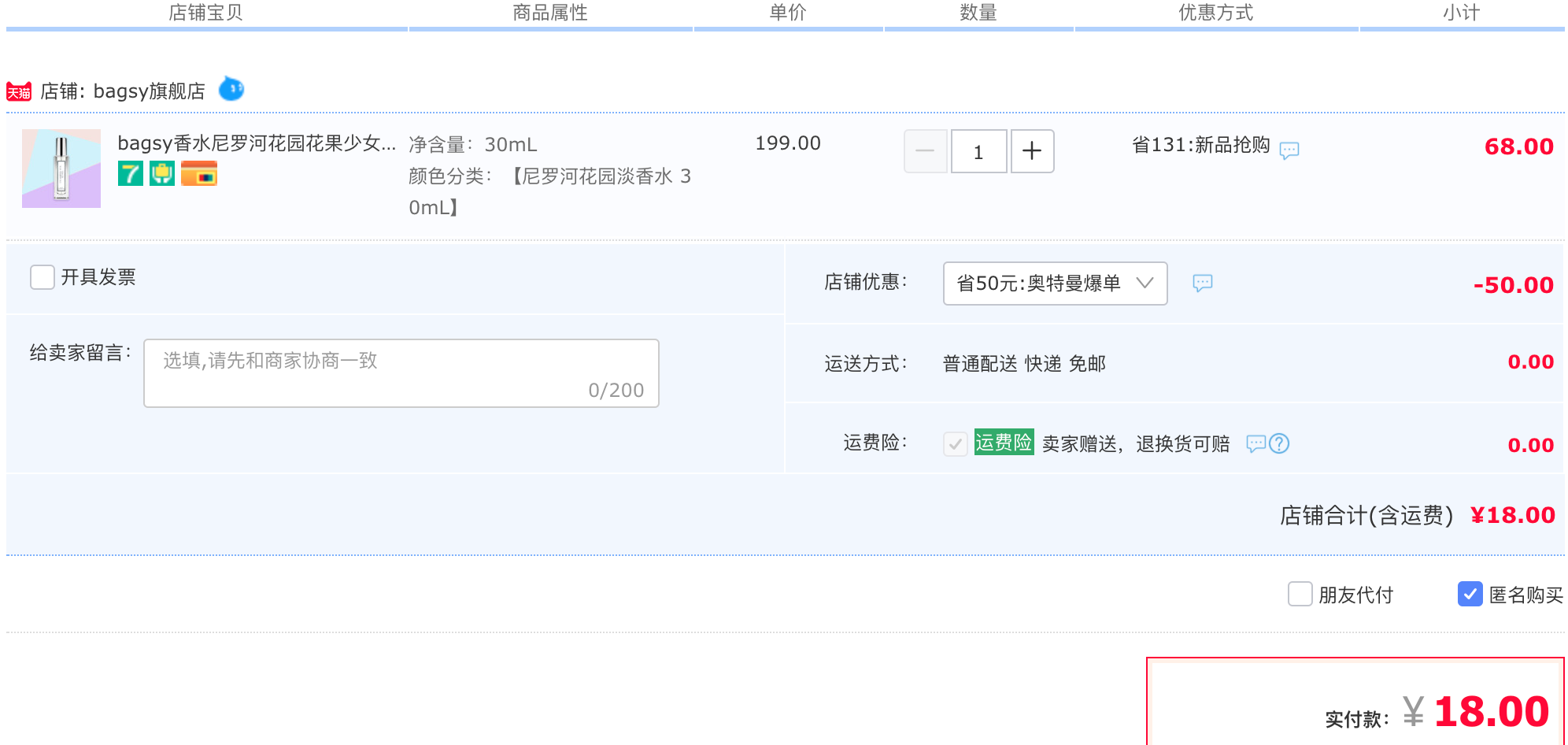Open the perfume product thumbnail
The image size is (1568, 745).
[x=61, y=169]
